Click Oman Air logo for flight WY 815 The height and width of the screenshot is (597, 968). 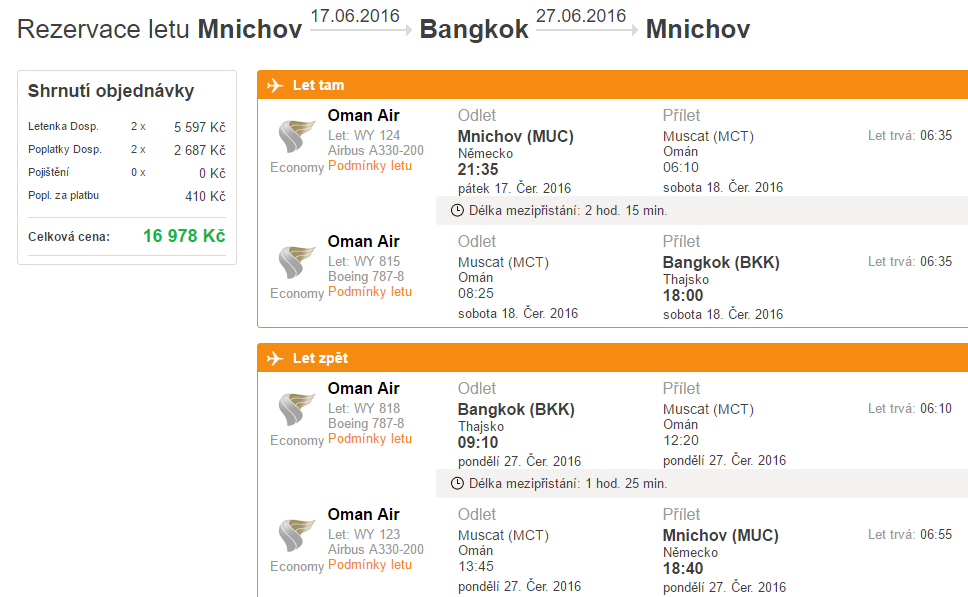point(297,262)
